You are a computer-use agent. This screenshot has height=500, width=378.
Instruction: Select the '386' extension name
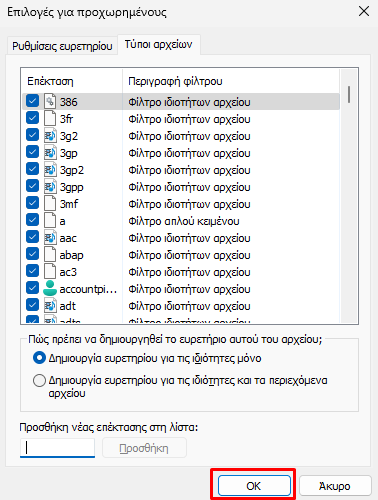point(69,102)
